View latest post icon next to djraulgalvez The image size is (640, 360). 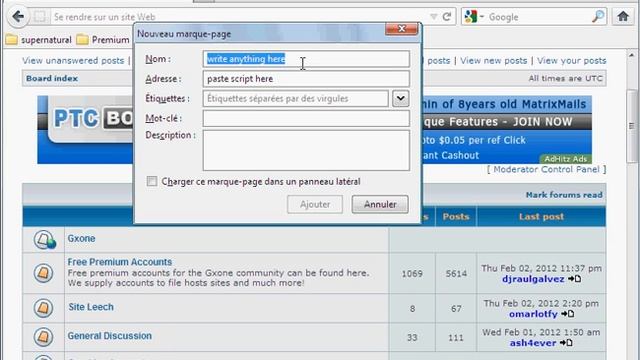pos(575,279)
